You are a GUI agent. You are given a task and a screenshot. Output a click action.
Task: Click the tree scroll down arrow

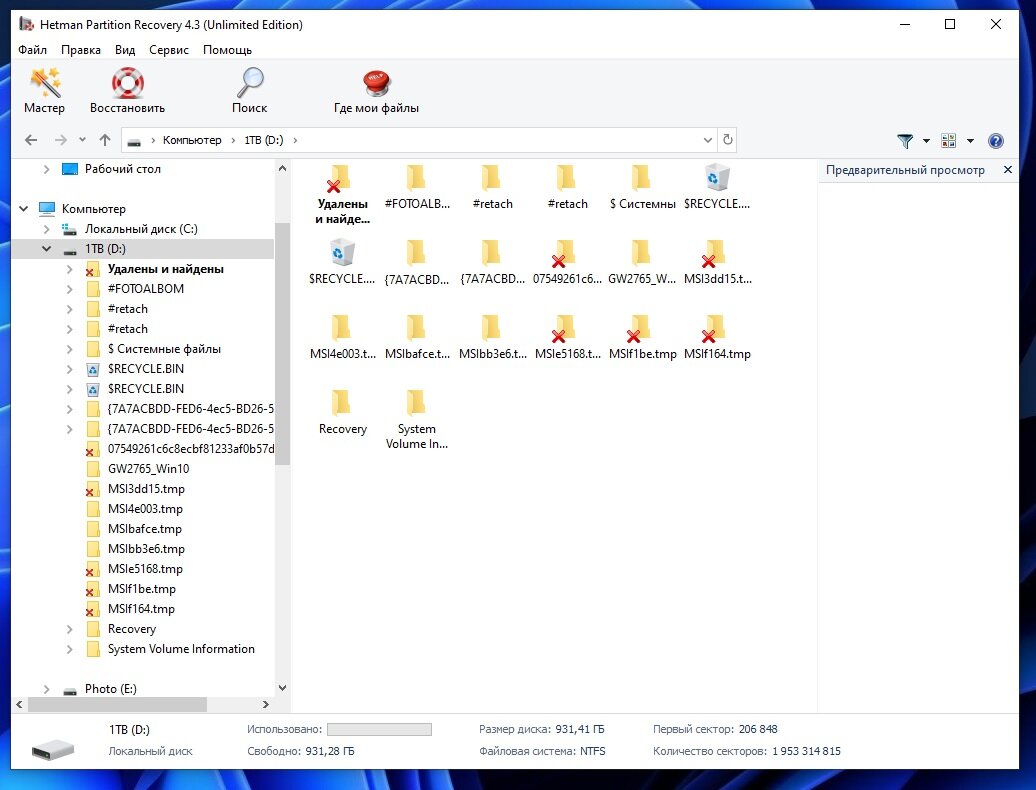click(x=282, y=688)
